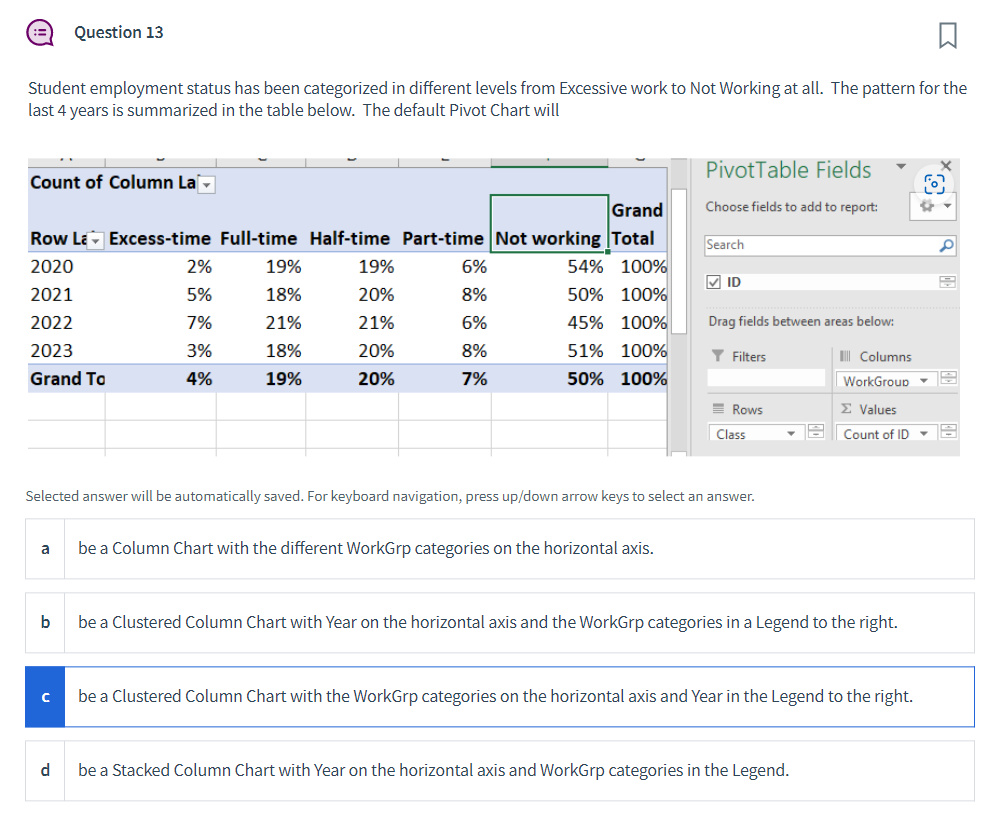Toggle the ID field checkbox
Screen dimensions: 999x814
click(713, 281)
